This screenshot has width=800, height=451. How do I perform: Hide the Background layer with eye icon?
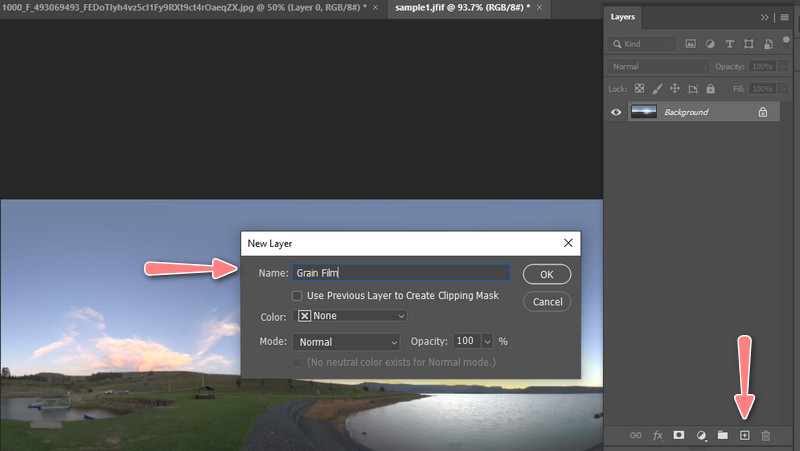[616, 112]
